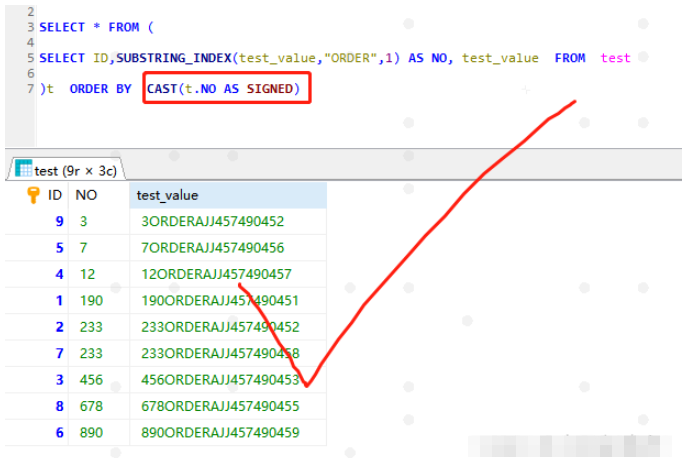The width and height of the screenshot is (689, 458).
Task: Click the SIGNED keyword in query
Action: tap(270, 89)
